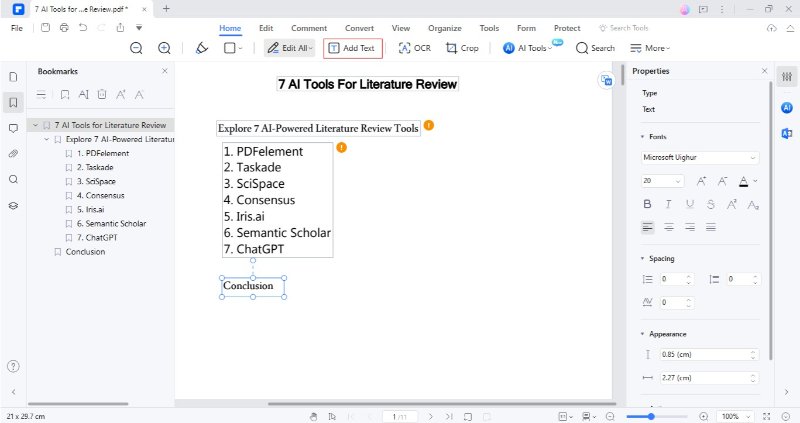The image size is (800, 423).
Task: Justify text alignment
Action: [711, 227]
